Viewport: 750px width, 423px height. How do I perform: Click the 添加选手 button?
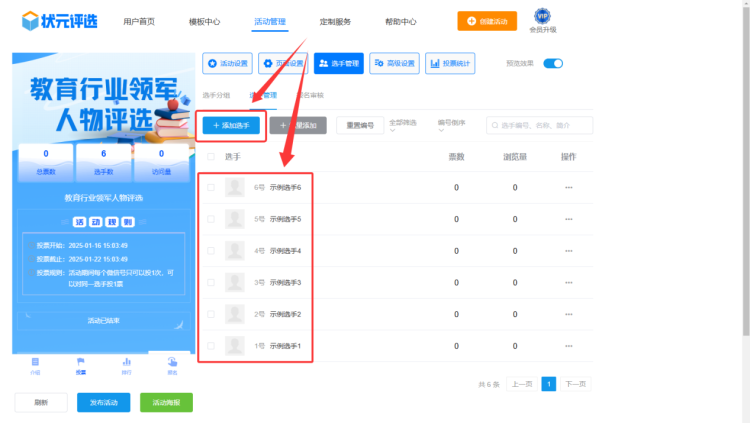click(232, 125)
